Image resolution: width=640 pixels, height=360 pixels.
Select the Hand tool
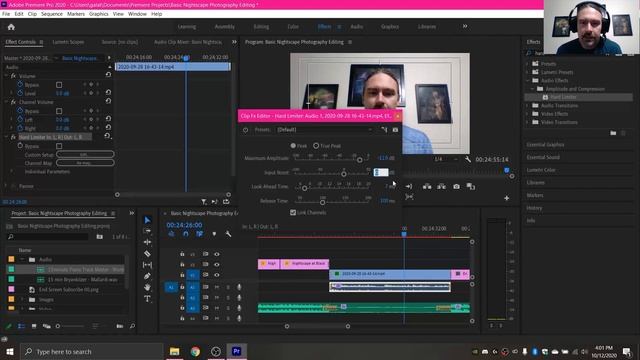[x=147, y=287]
